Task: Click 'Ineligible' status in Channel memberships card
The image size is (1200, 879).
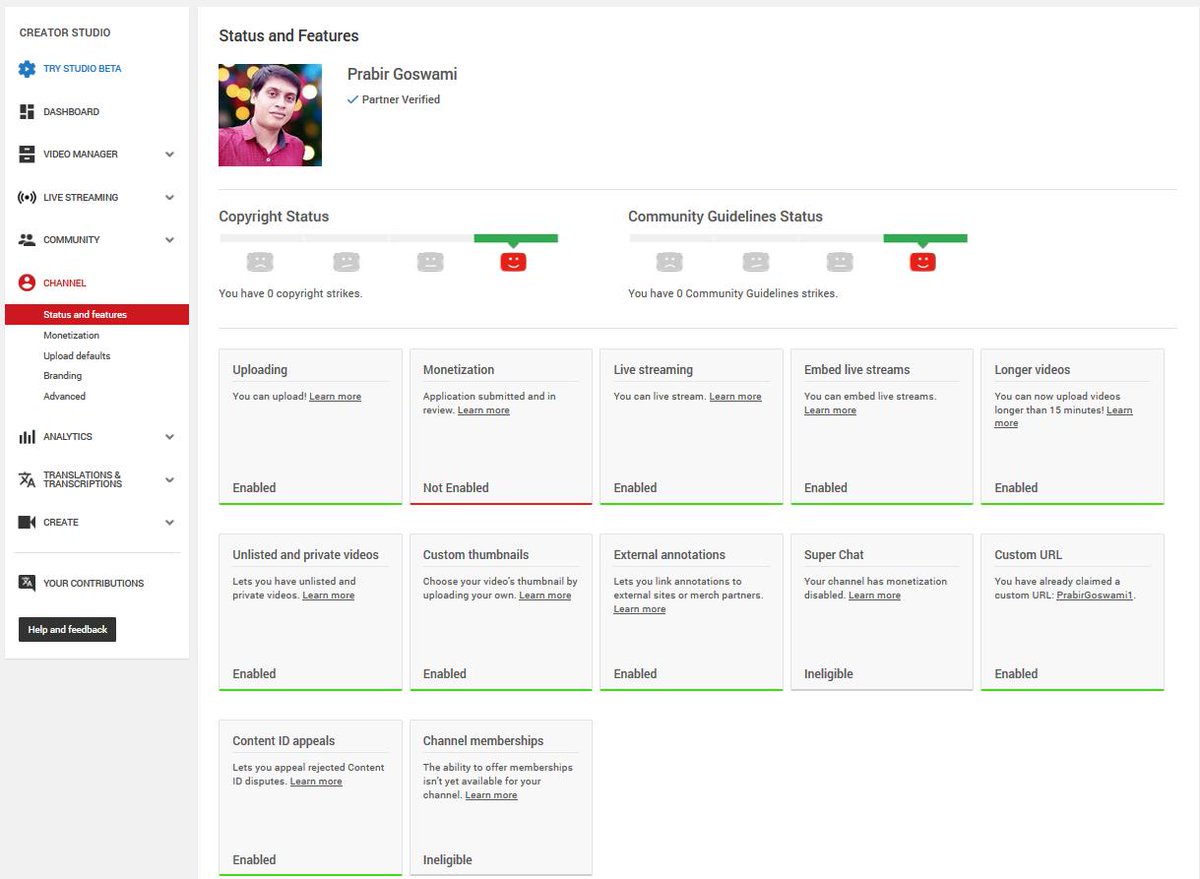Action: point(448,860)
